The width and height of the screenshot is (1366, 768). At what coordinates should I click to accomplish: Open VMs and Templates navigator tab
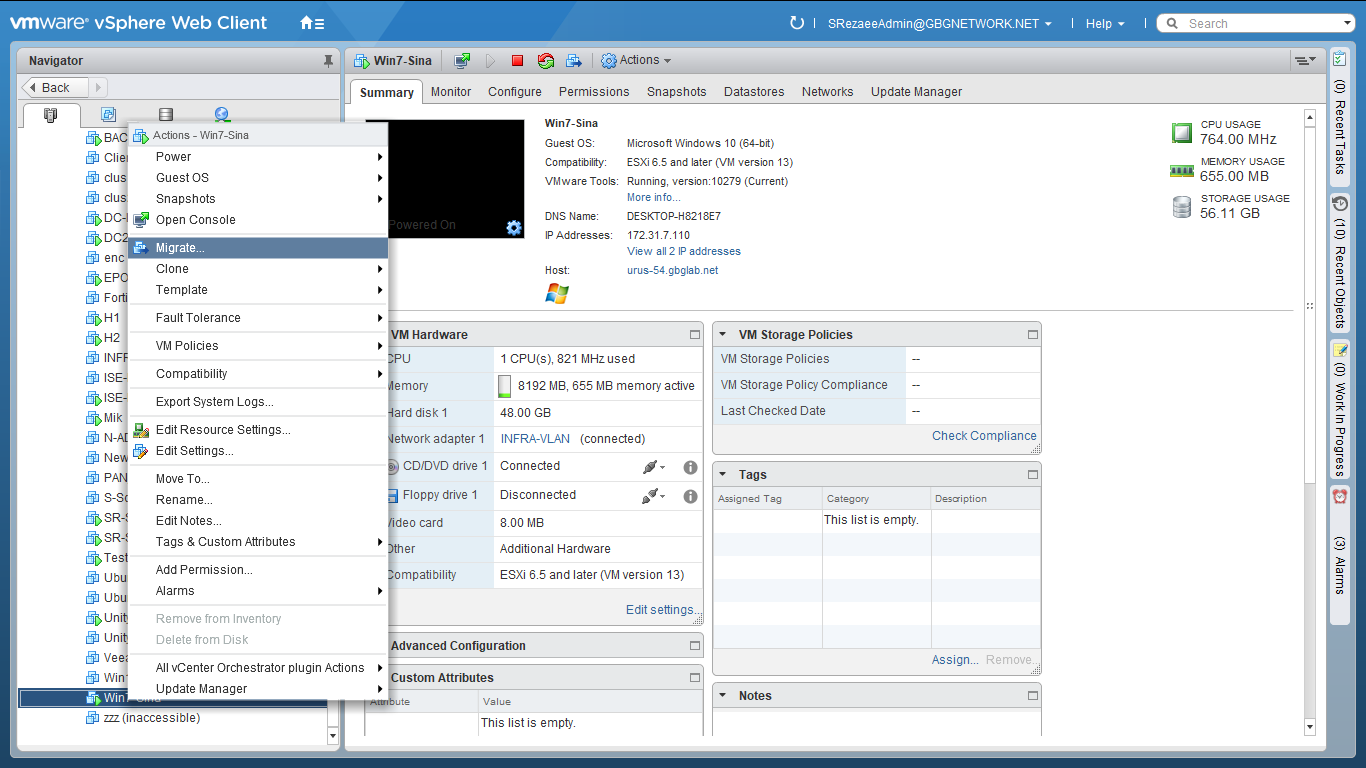point(108,115)
